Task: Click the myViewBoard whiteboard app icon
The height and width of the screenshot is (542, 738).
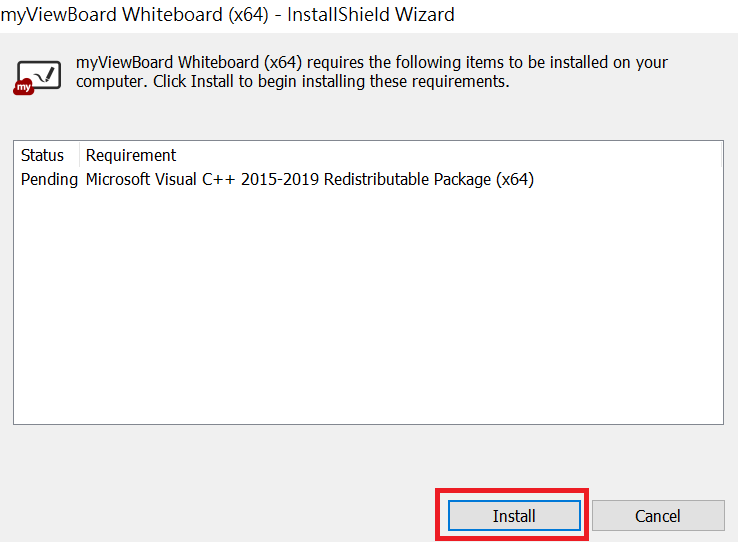Action: (x=37, y=77)
